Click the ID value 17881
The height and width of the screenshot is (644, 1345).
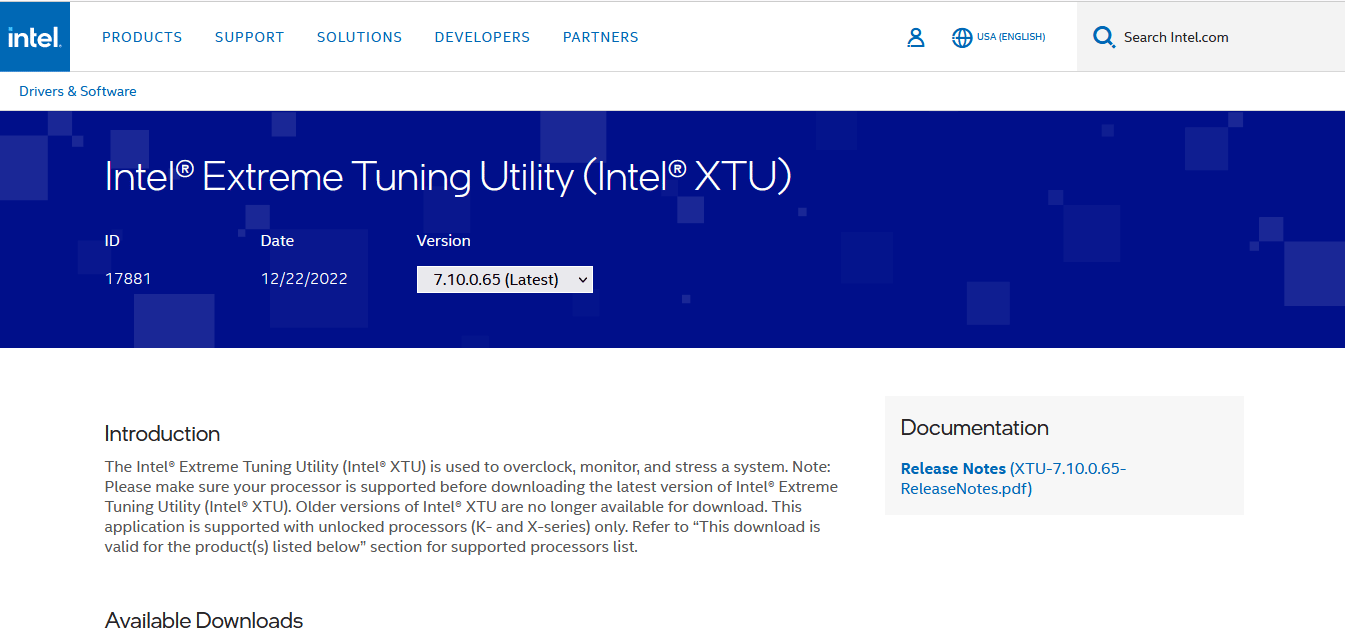click(x=128, y=279)
